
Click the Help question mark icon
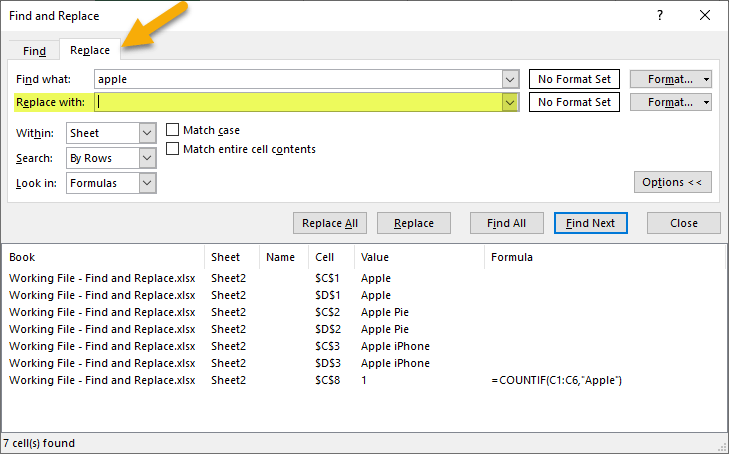[659, 15]
